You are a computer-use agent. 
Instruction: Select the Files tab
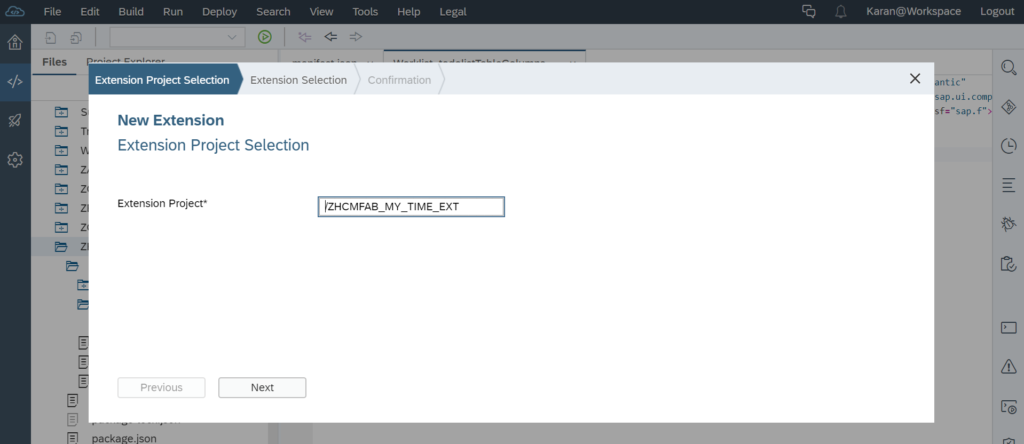[x=54, y=62]
